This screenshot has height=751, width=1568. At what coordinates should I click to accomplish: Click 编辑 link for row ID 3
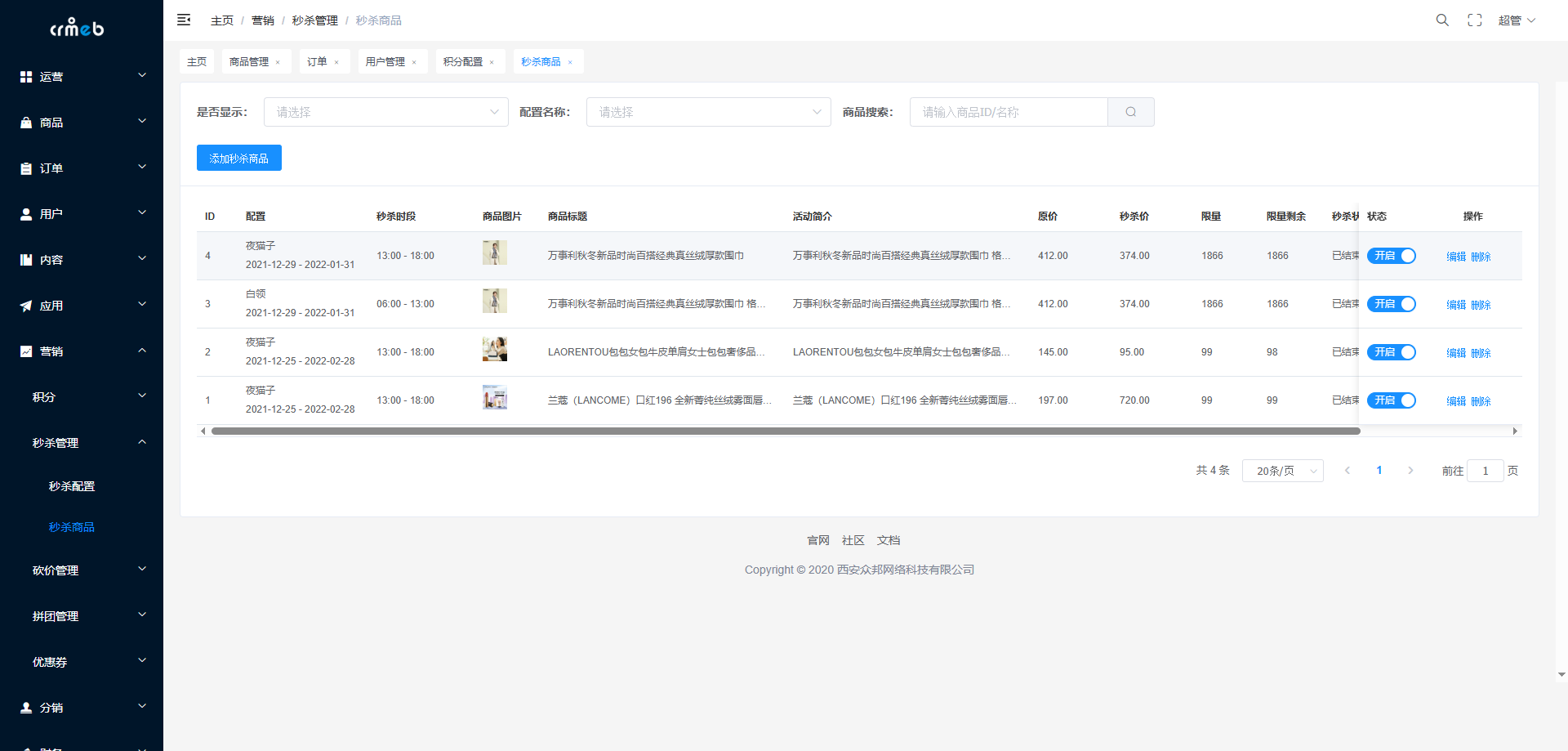tap(1456, 305)
